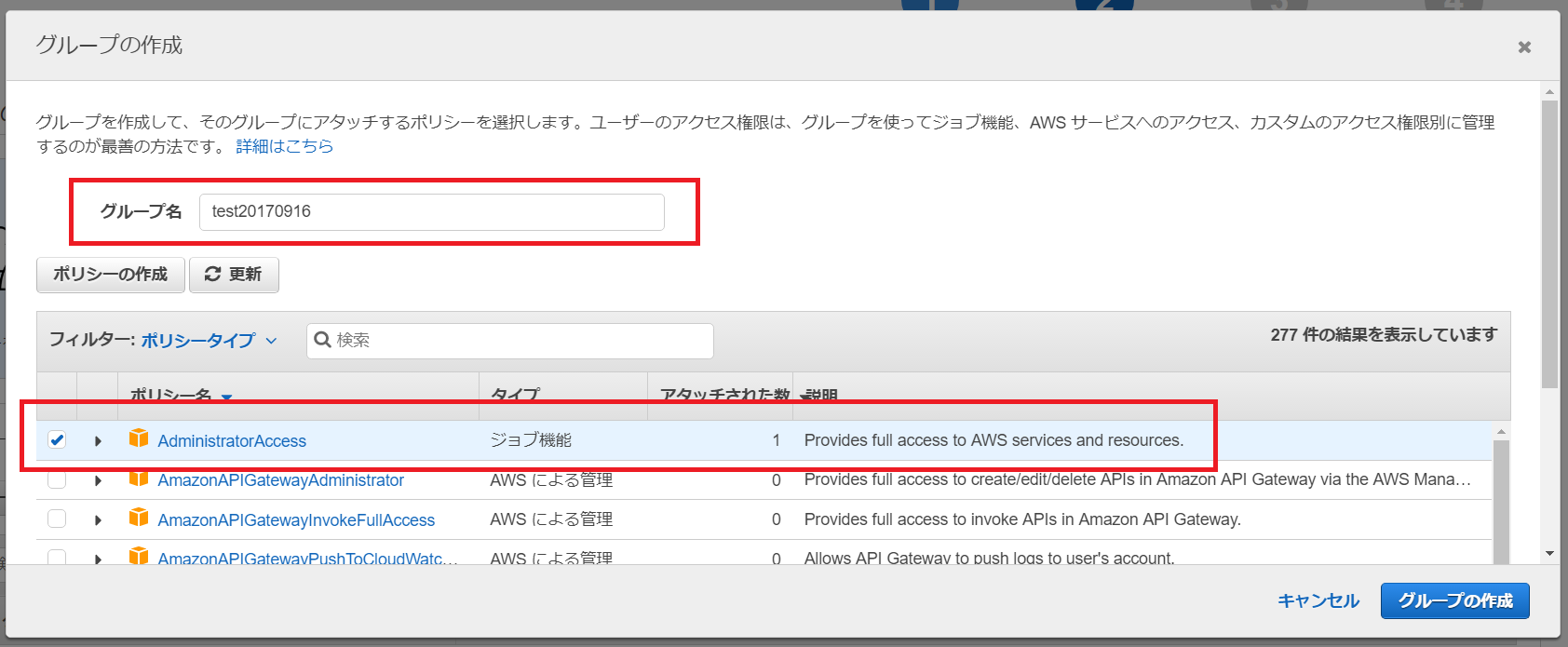Viewport: 1568px width, 647px height.
Task: Click the "277 件の結果を表示しています" result count
Action: pyautogui.click(x=1384, y=335)
